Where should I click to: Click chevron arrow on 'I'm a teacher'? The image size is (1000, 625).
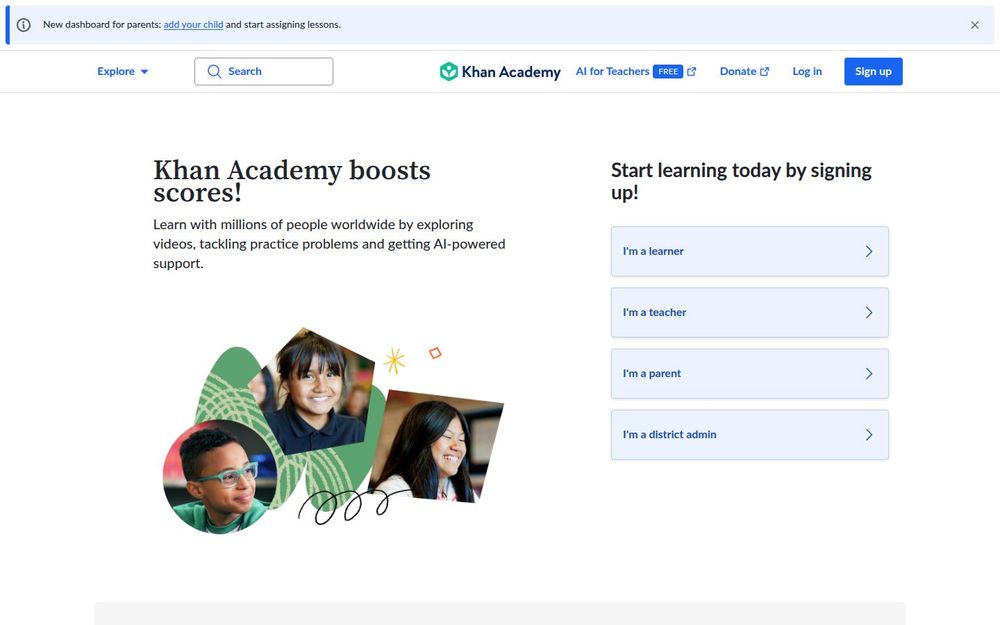(869, 312)
